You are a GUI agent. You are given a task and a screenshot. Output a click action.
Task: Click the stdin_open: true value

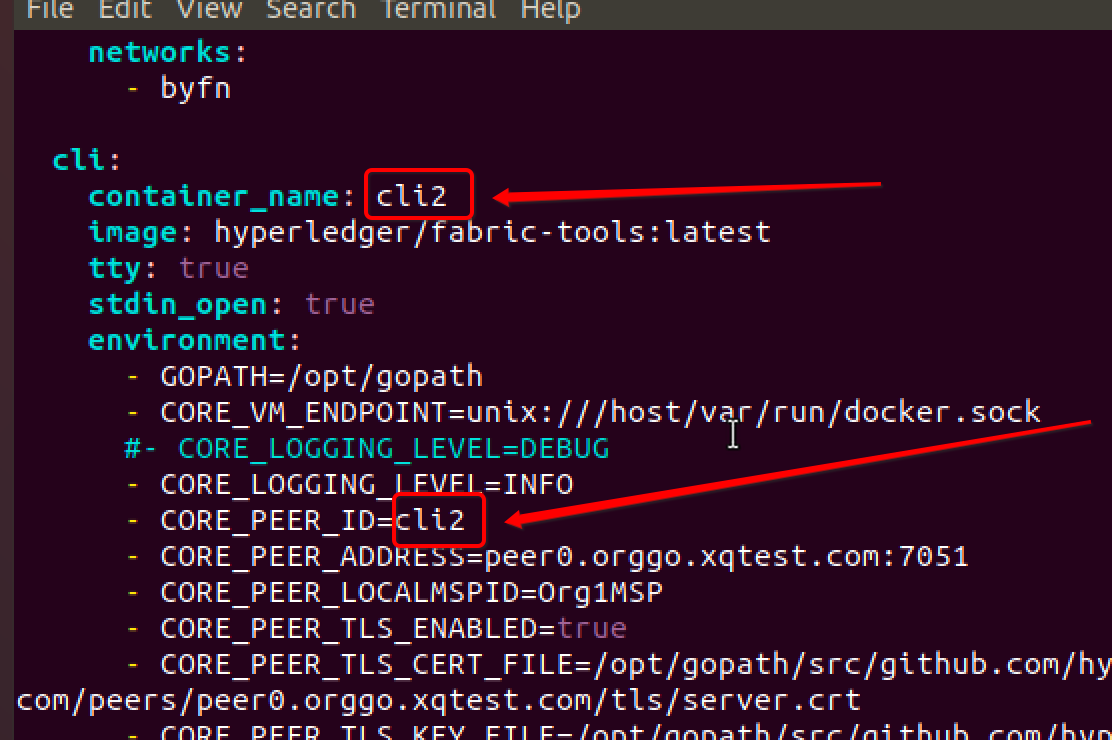(x=230, y=303)
